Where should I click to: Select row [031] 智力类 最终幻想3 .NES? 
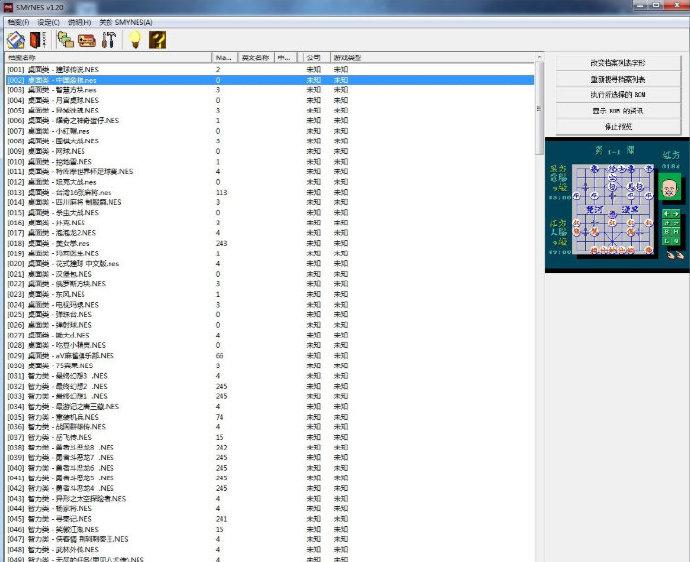[x=270, y=376]
